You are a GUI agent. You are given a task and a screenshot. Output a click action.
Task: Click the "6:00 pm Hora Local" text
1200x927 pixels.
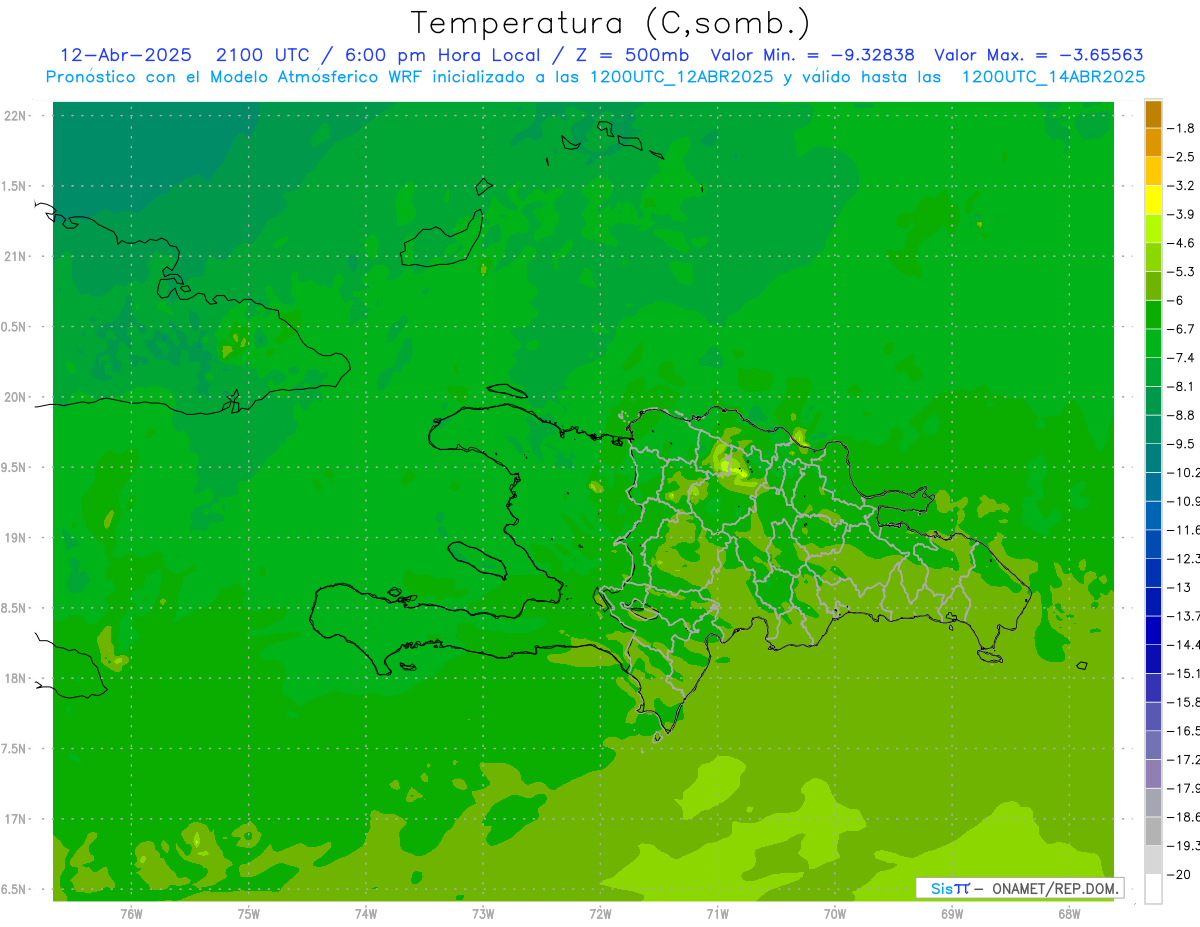pyautogui.click(x=445, y=55)
